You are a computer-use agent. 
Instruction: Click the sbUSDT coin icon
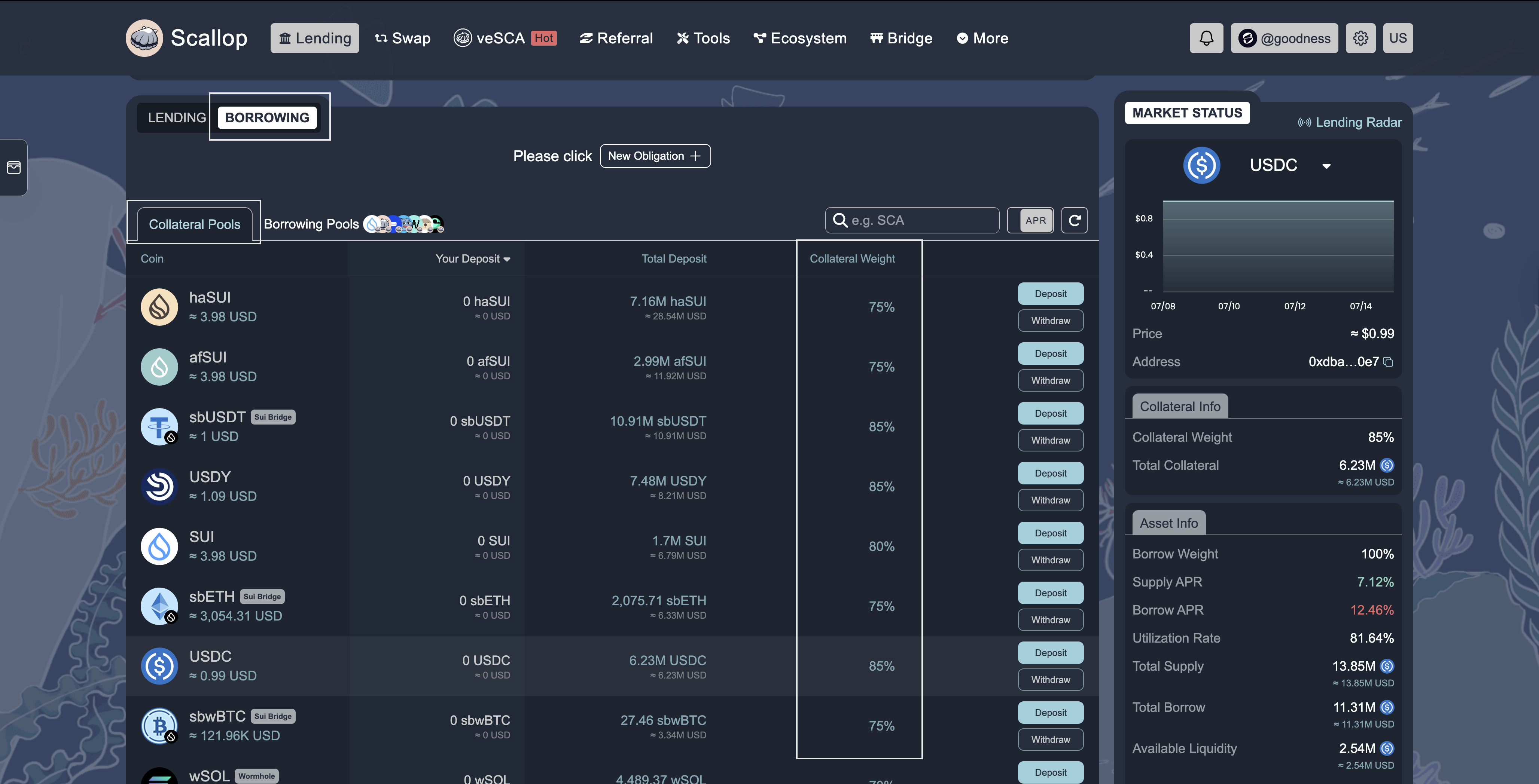(159, 426)
